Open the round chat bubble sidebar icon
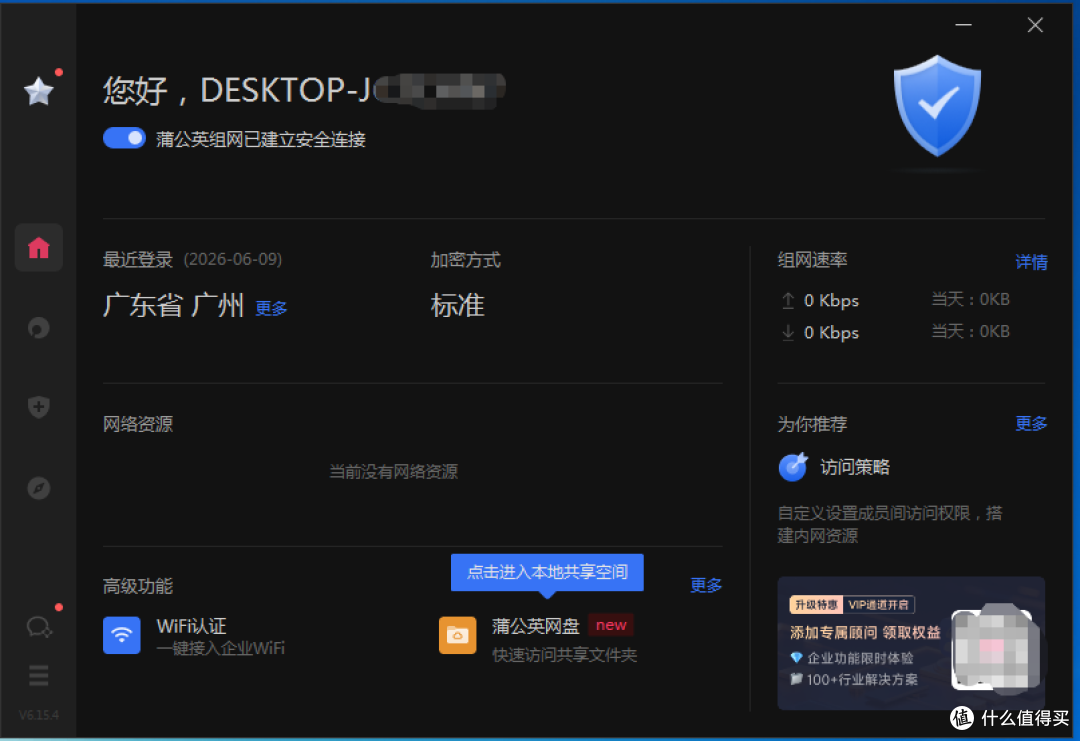Image resolution: width=1080 pixels, height=741 pixels. point(39,328)
